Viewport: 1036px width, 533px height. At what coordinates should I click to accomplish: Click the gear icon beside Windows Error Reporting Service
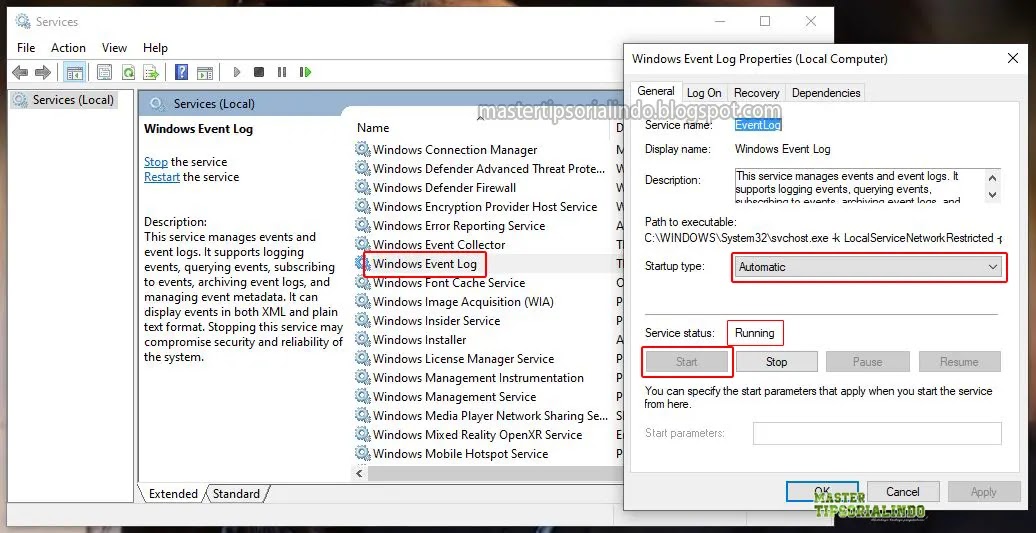362,225
